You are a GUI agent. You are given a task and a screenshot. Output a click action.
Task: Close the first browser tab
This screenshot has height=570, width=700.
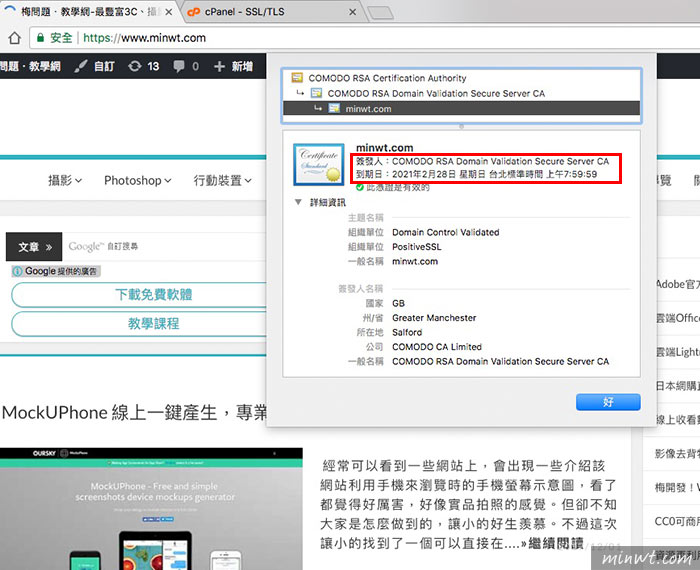pos(169,12)
